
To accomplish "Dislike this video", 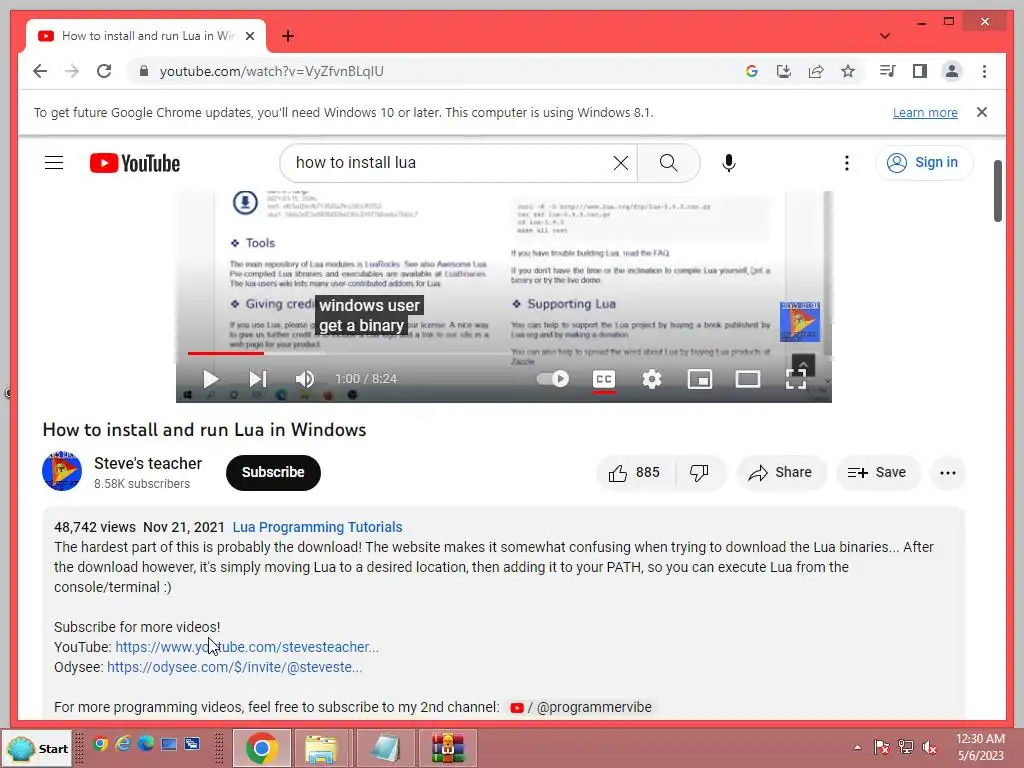I will [699, 472].
